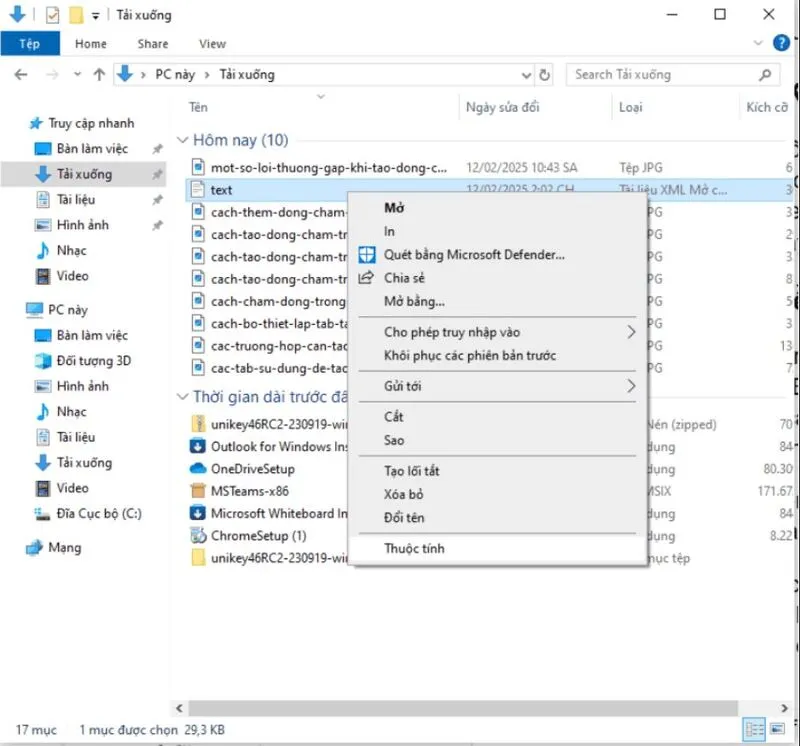Click the Microsoft Defender shield icon
This screenshot has width=800, height=746.
[x=366, y=255]
